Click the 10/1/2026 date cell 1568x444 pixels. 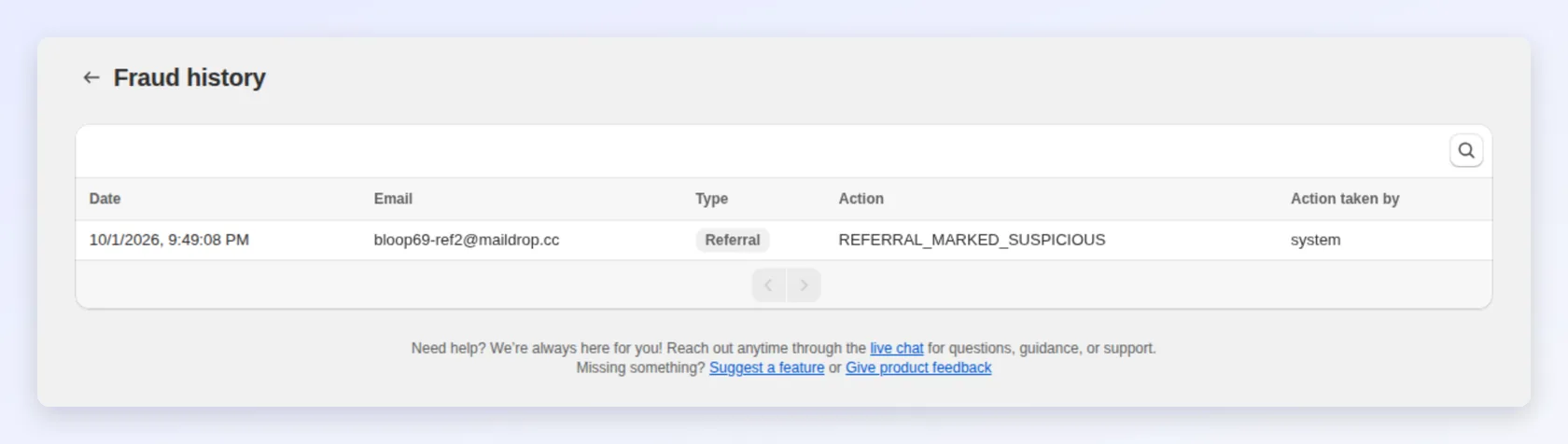point(169,240)
